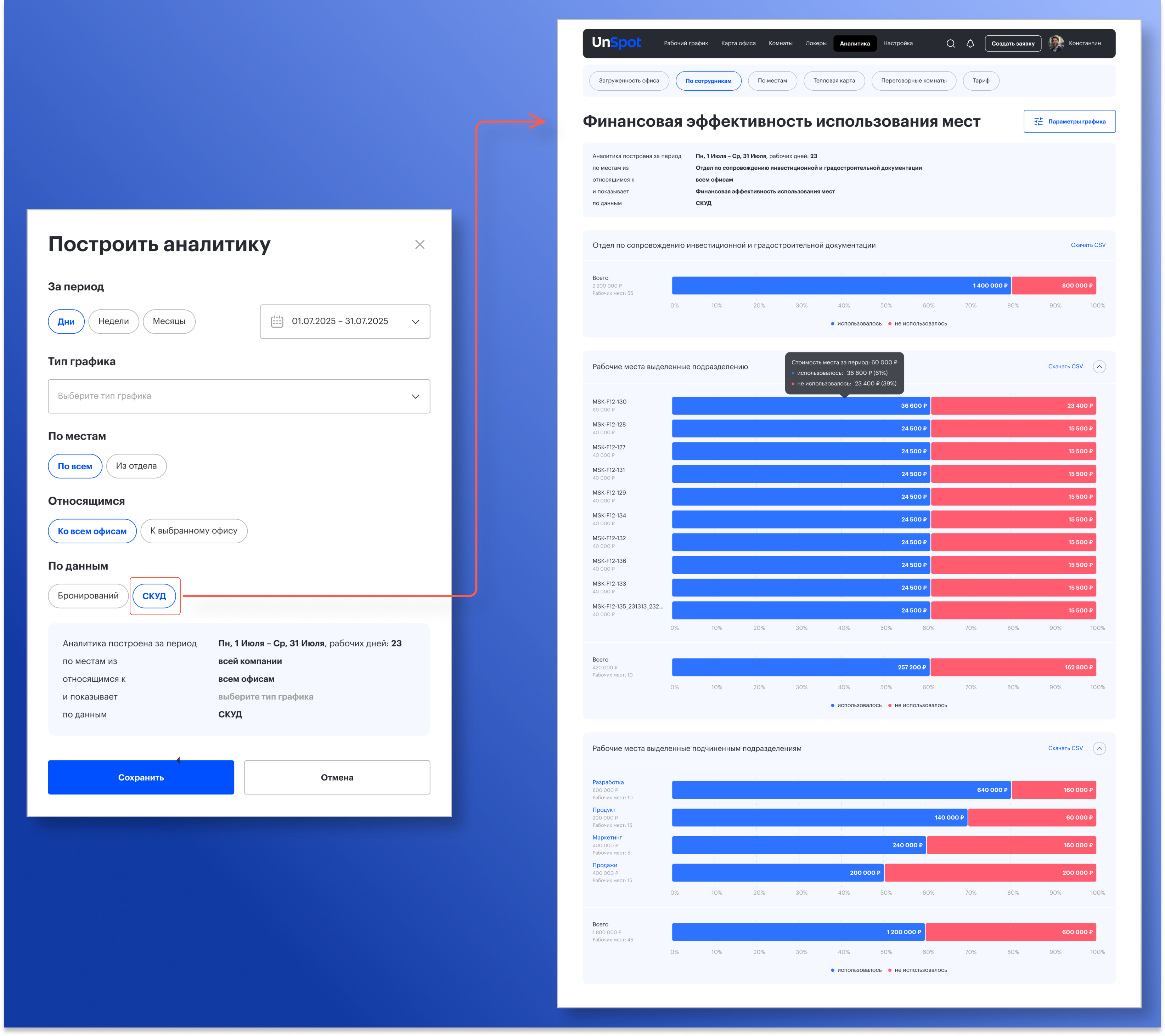The height and width of the screenshot is (1036, 1165).
Task: Download CSV for the department Всего chart
Action: point(1087,245)
